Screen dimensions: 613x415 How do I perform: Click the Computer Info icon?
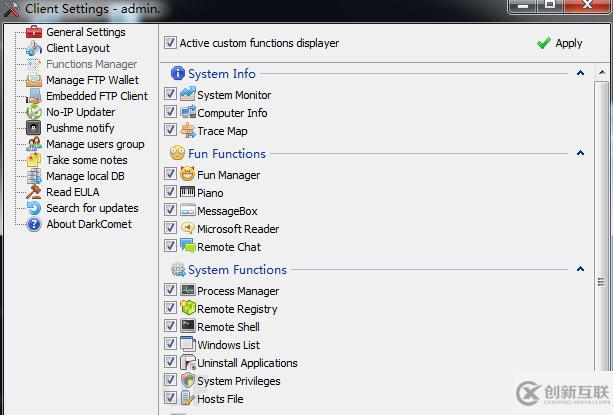click(188, 112)
